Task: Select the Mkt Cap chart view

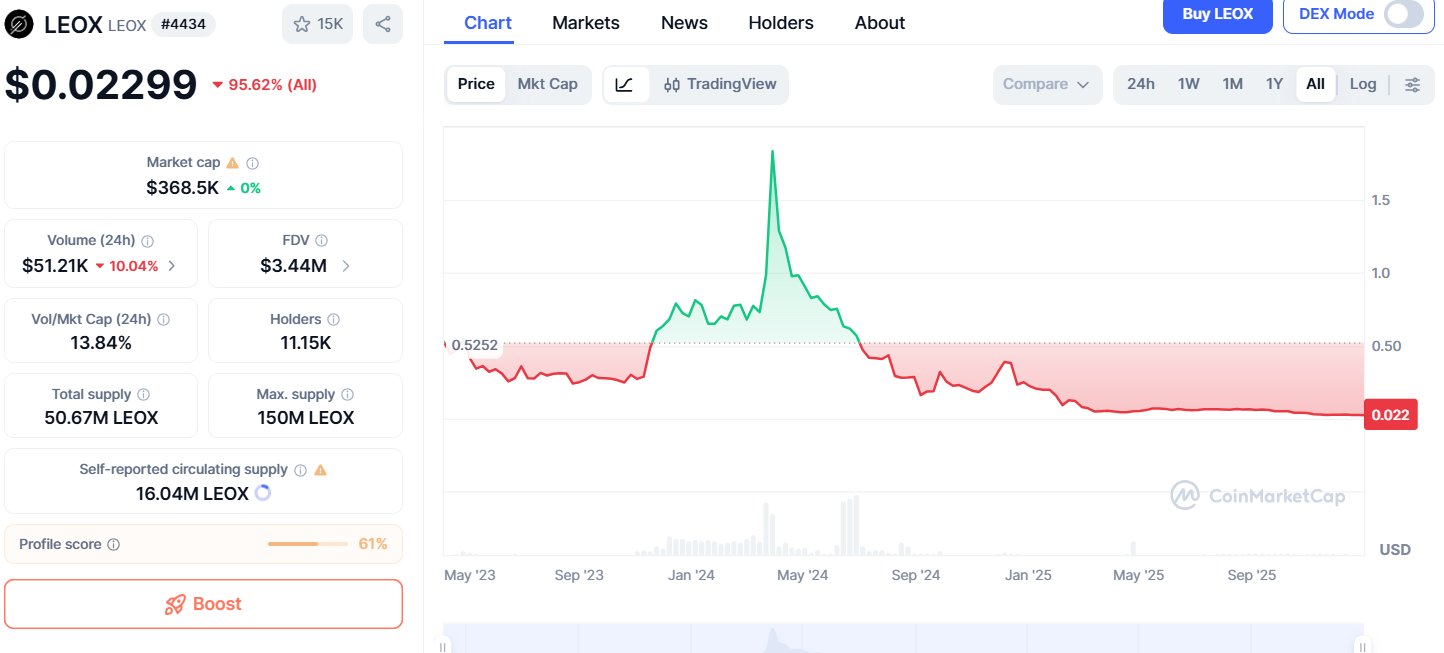Action: tap(547, 84)
